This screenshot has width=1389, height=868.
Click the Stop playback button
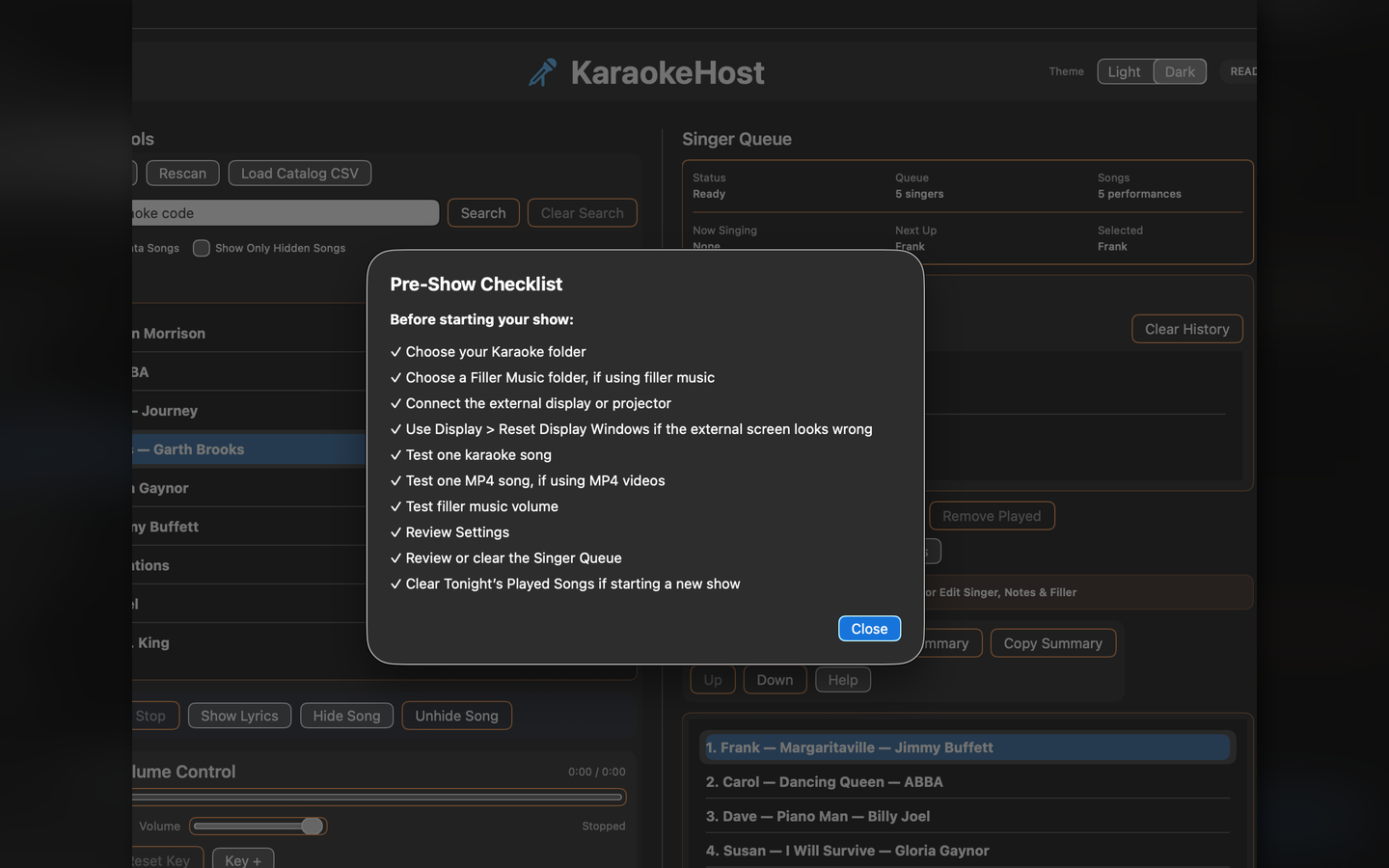tap(154, 716)
